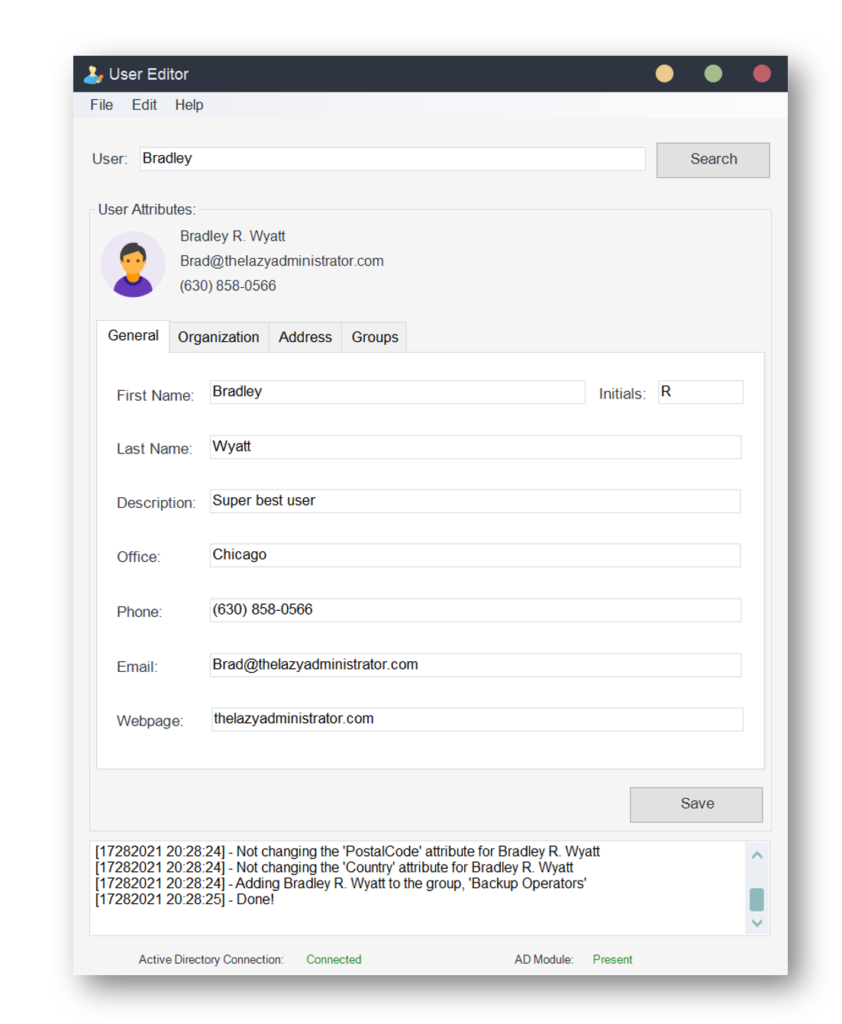The height and width of the screenshot is (1024, 842).
Task: Click the Search button
Action: pyautogui.click(x=713, y=159)
